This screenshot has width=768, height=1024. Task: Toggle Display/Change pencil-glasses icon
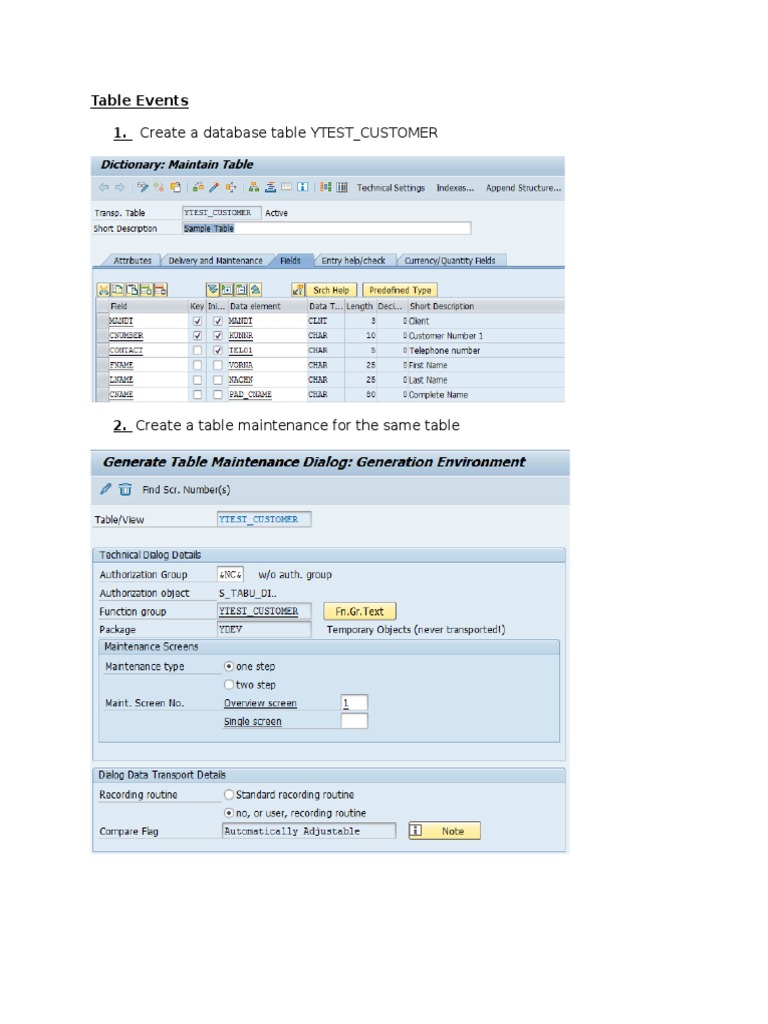[x=142, y=187]
